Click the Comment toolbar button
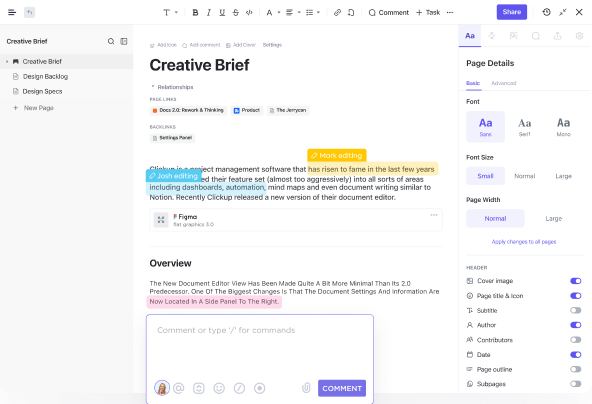592x404 pixels. [388, 12]
